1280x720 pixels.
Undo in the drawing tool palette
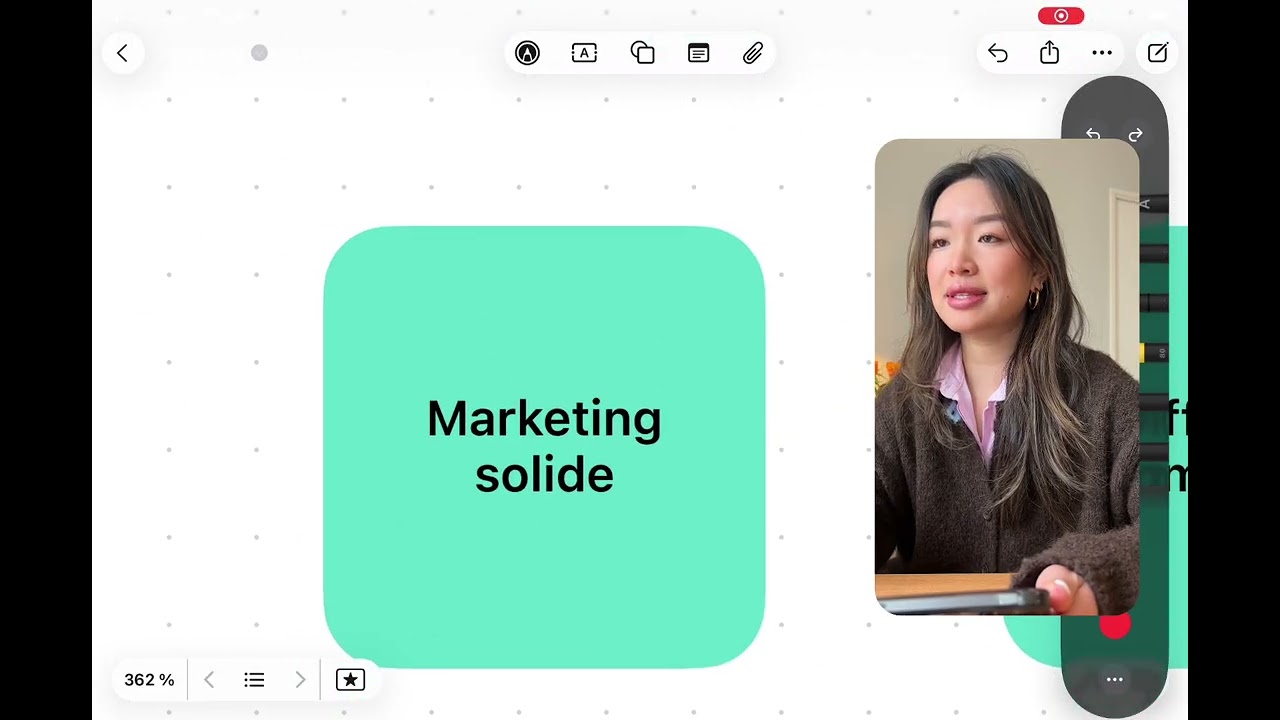click(x=1093, y=135)
